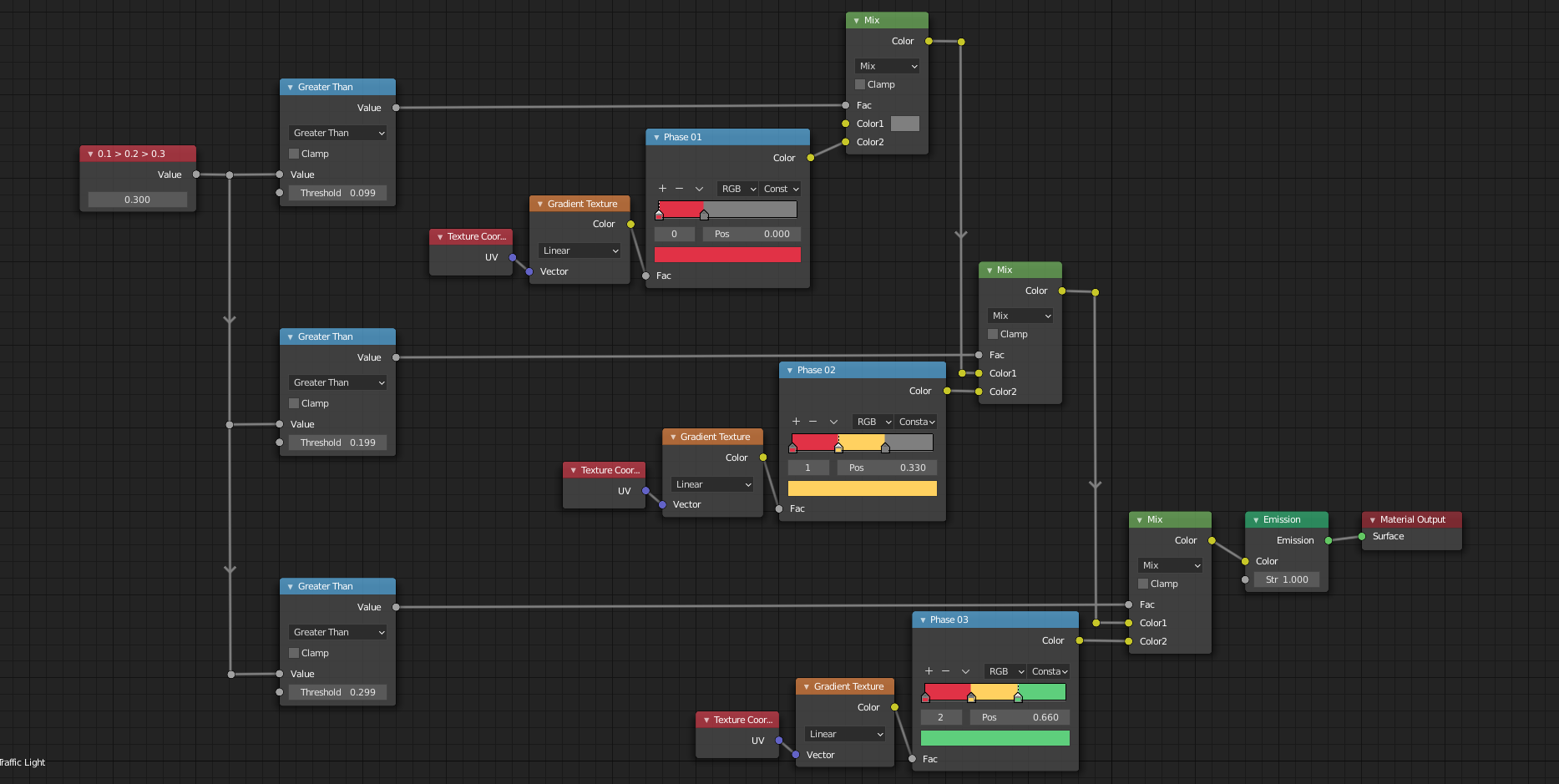Enable Clamp on Greater Than with threshold 0.299
Screen dimensions: 1559x784
[x=294, y=653]
